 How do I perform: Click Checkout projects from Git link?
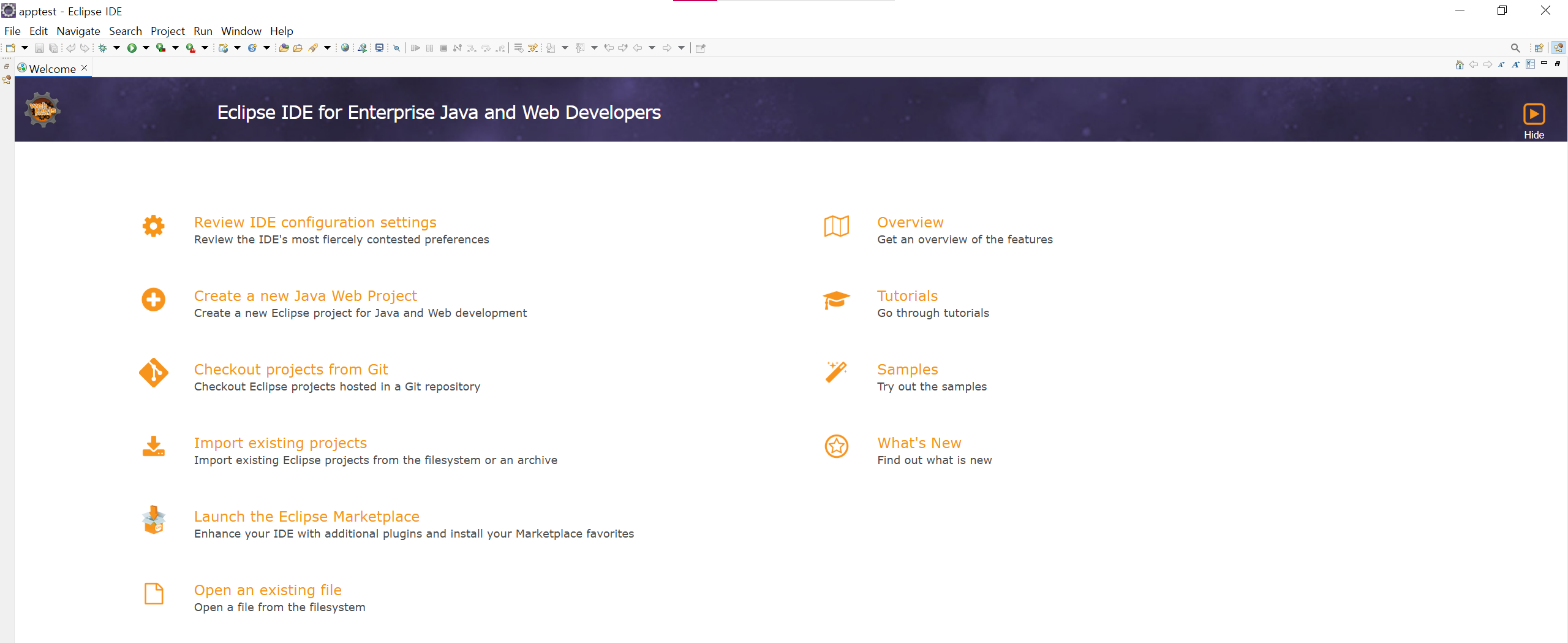(291, 369)
